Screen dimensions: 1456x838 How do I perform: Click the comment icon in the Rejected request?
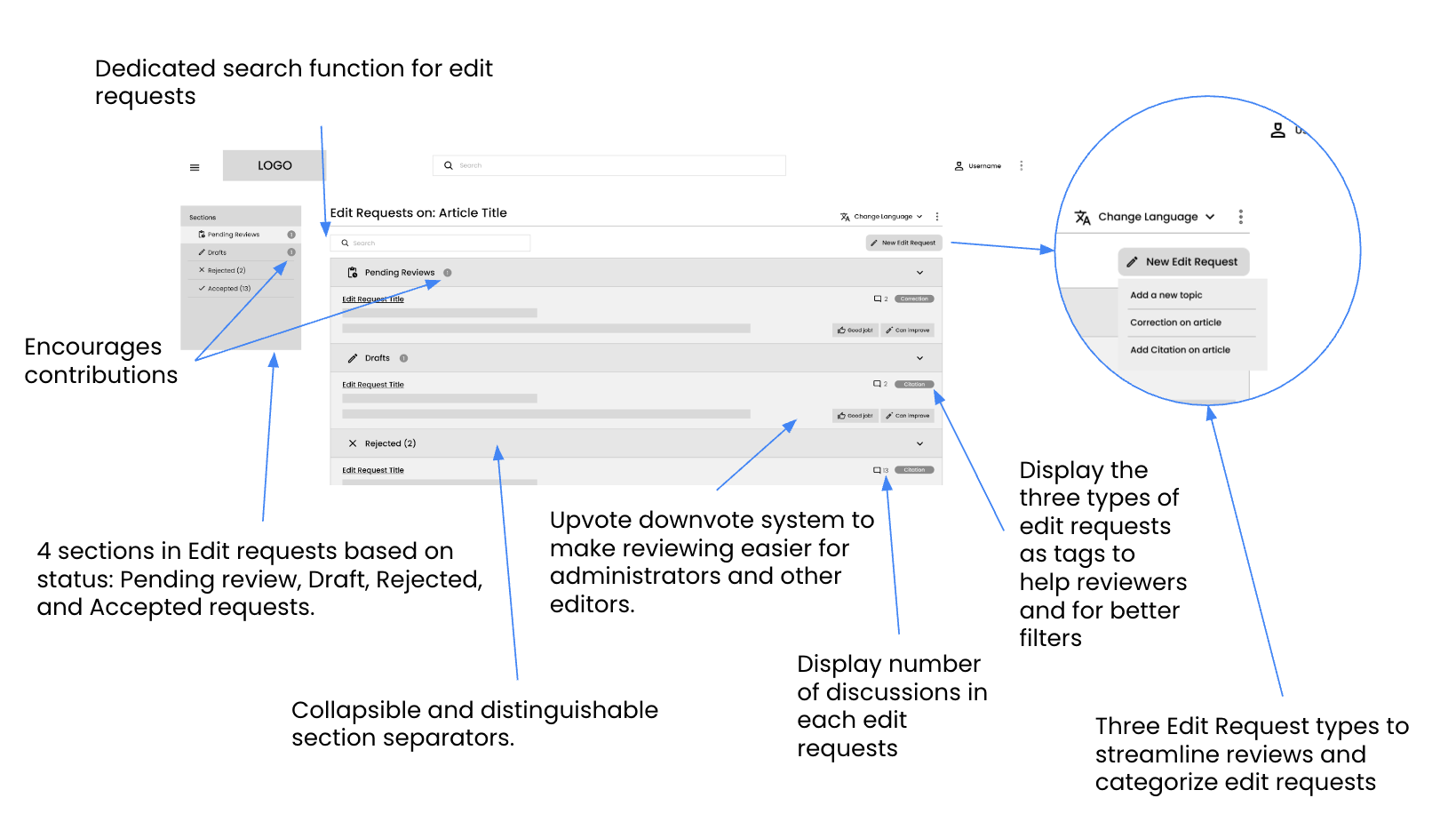(878, 470)
